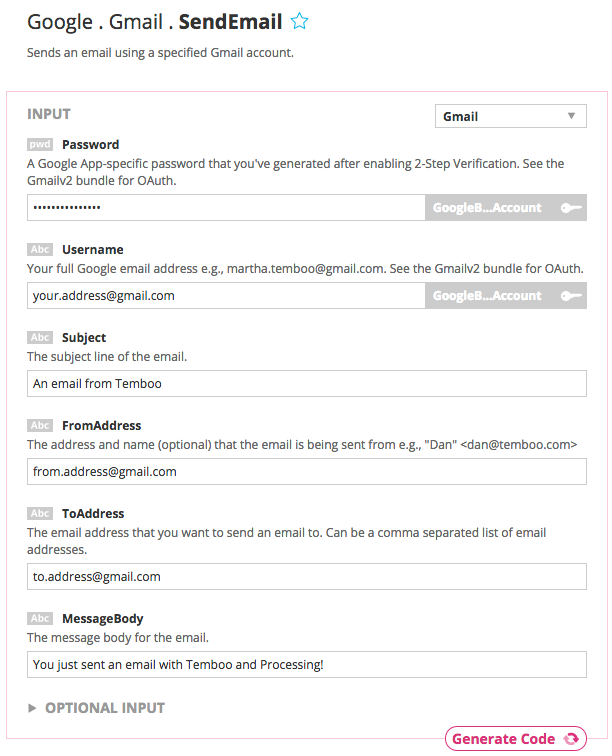
Task: Click the Abc badge beside ToAddress
Action: (x=40, y=513)
